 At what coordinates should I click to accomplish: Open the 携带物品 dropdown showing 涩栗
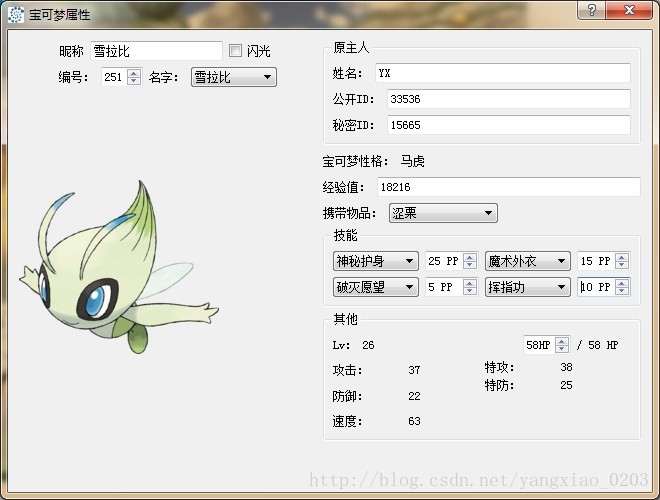click(443, 213)
